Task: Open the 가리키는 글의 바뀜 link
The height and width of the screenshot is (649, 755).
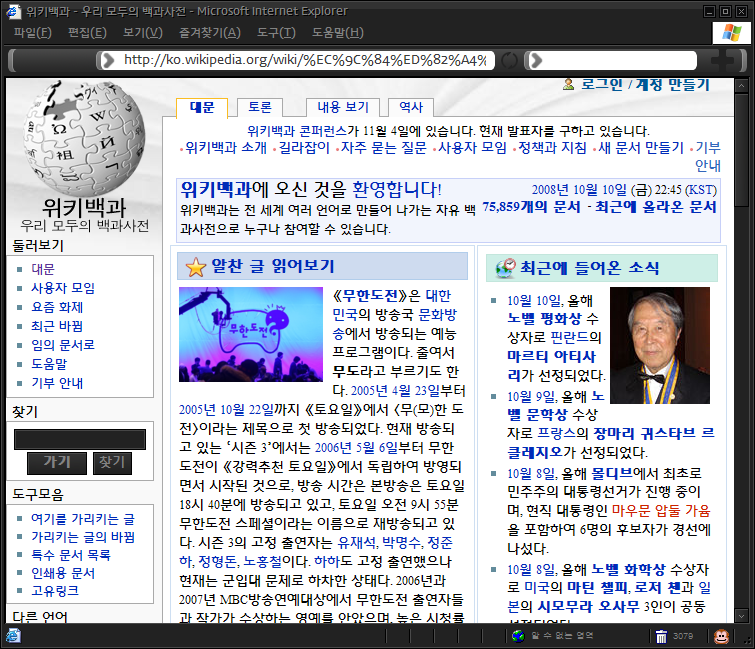Action: pyautogui.click(x=83, y=537)
